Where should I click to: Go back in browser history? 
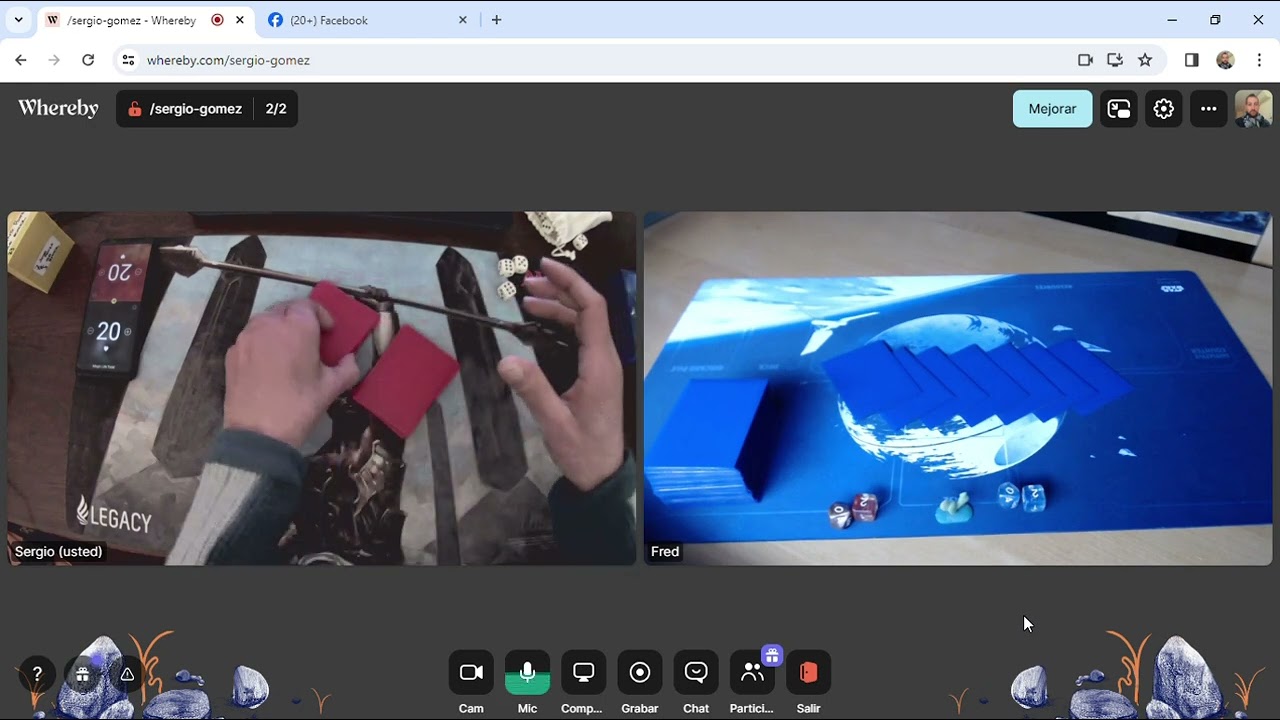(21, 60)
